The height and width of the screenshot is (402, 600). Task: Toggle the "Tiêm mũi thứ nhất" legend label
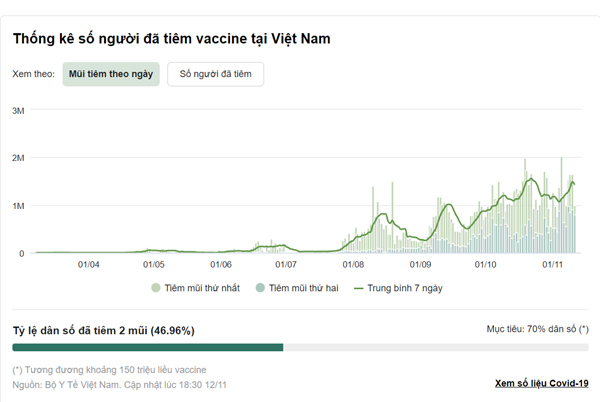point(200,287)
